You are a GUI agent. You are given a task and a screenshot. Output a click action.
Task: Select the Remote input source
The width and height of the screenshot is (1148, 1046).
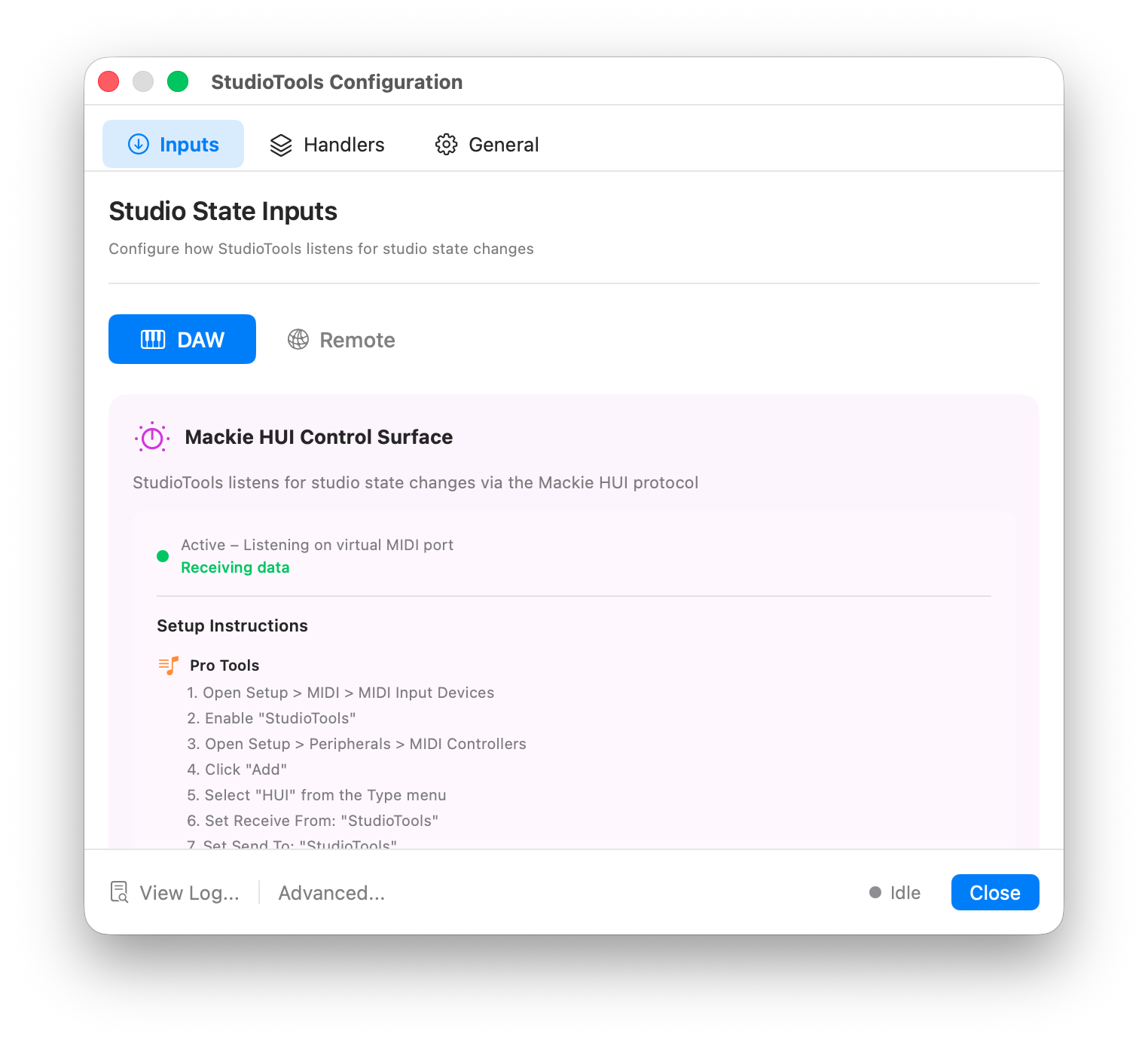click(x=341, y=340)
